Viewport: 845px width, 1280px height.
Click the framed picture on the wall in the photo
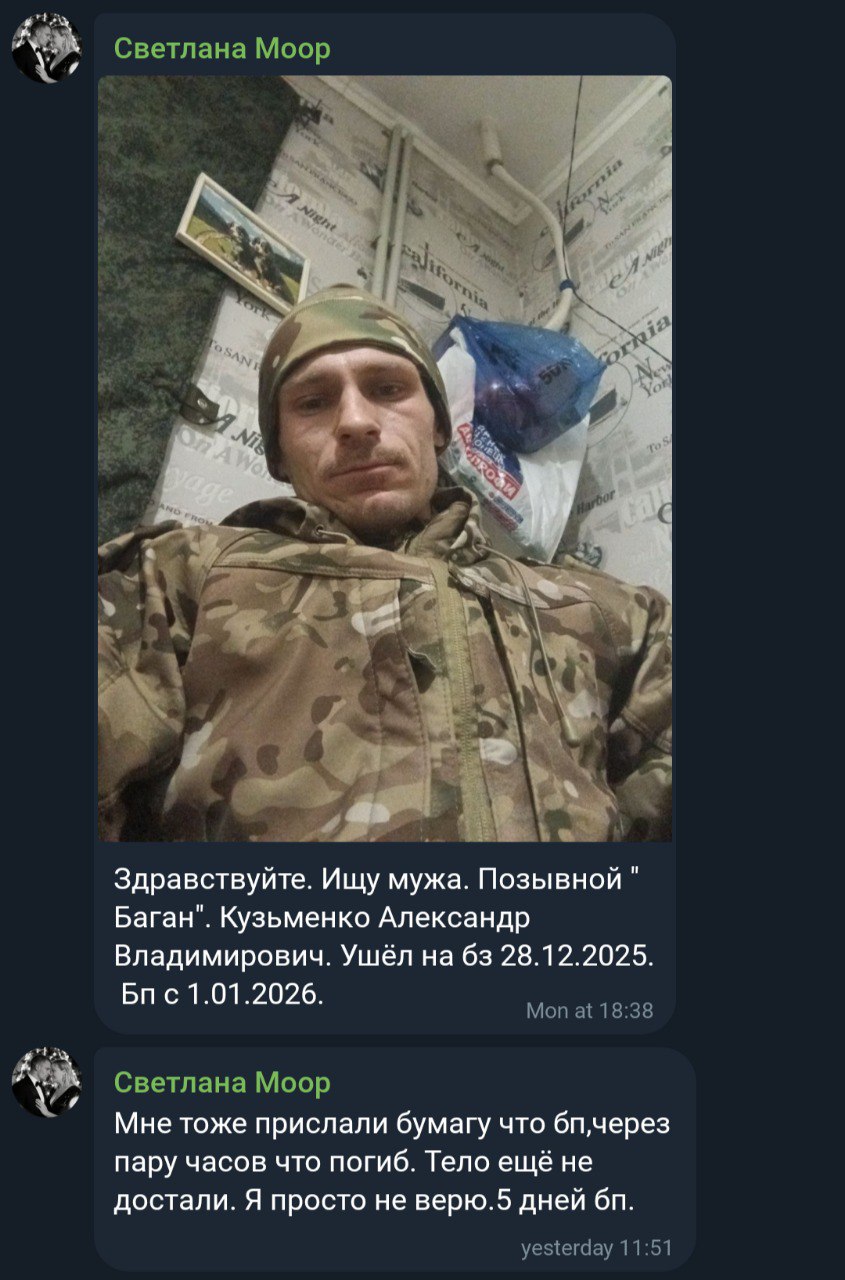(243, 242)
